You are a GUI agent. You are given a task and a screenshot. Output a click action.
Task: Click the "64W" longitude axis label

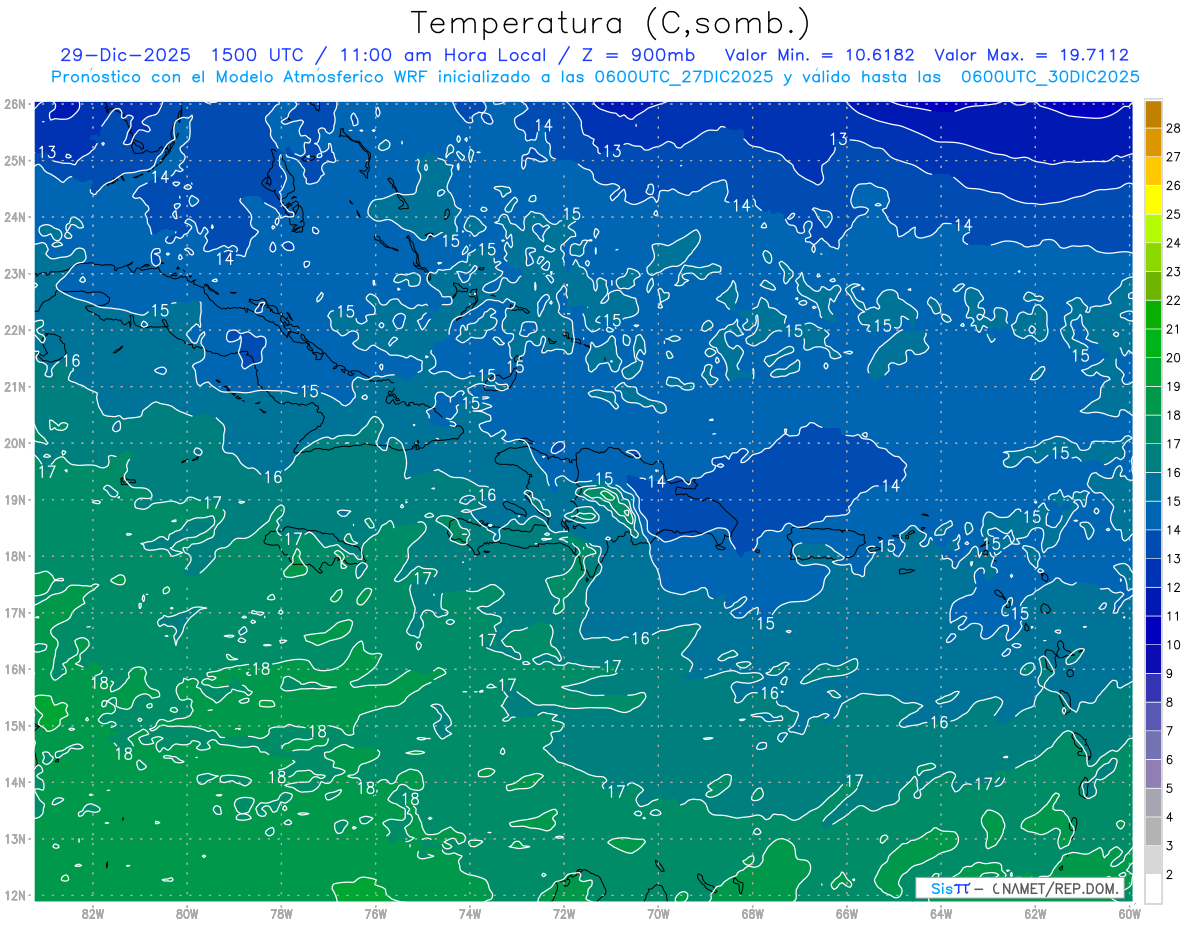(941, 913)
